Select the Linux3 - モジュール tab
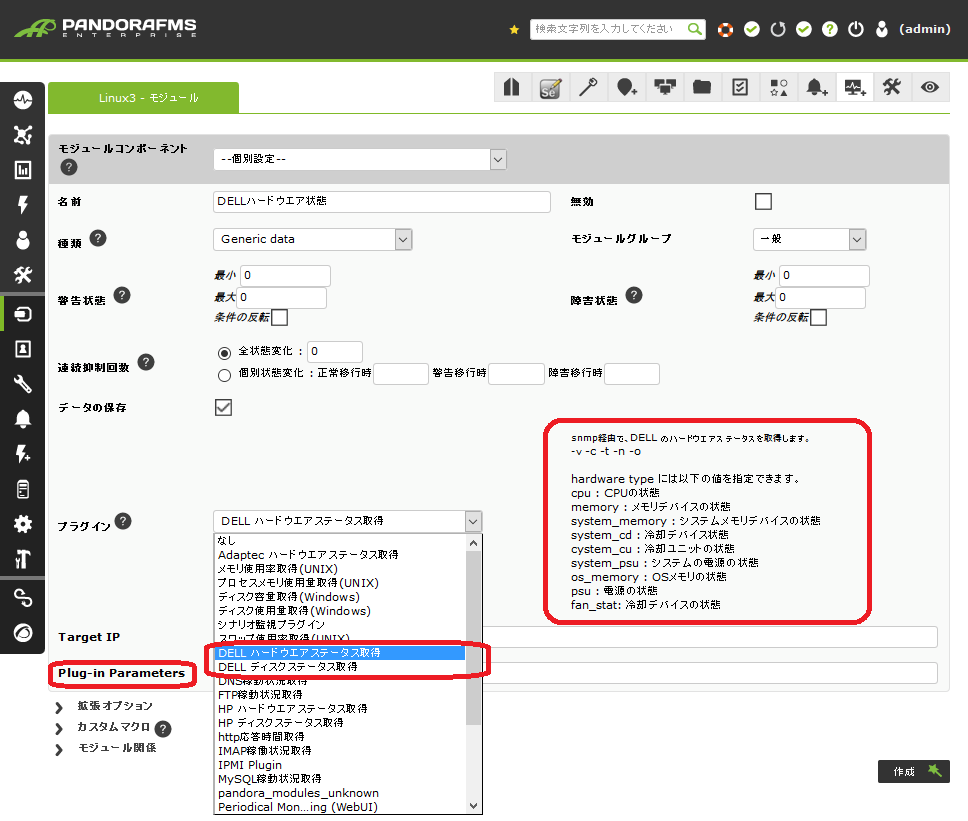Viewport: 968px width, 821px height. [x=143, y=98]
